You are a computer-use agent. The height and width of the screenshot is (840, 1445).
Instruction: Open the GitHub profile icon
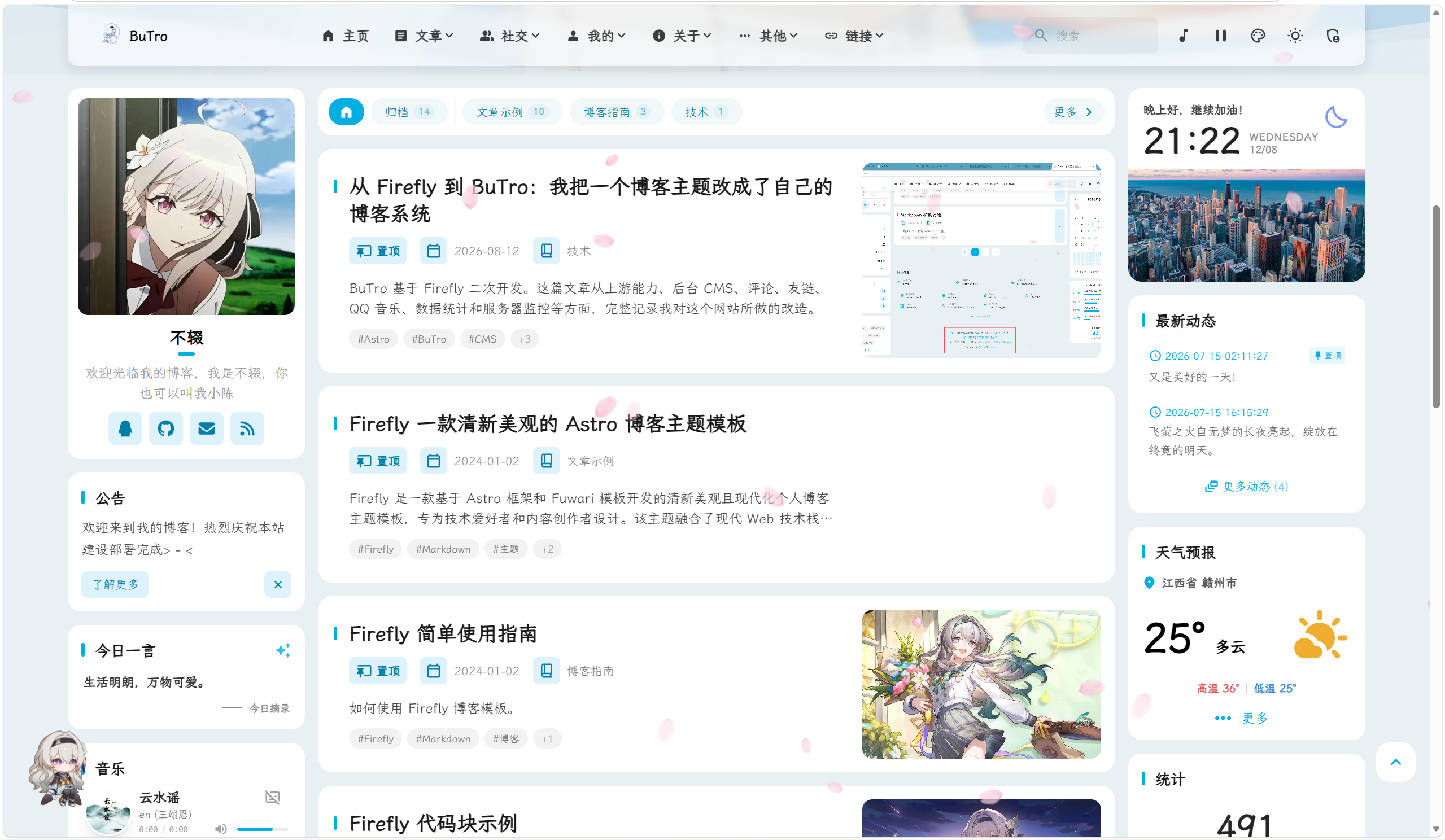click(165, 428)
